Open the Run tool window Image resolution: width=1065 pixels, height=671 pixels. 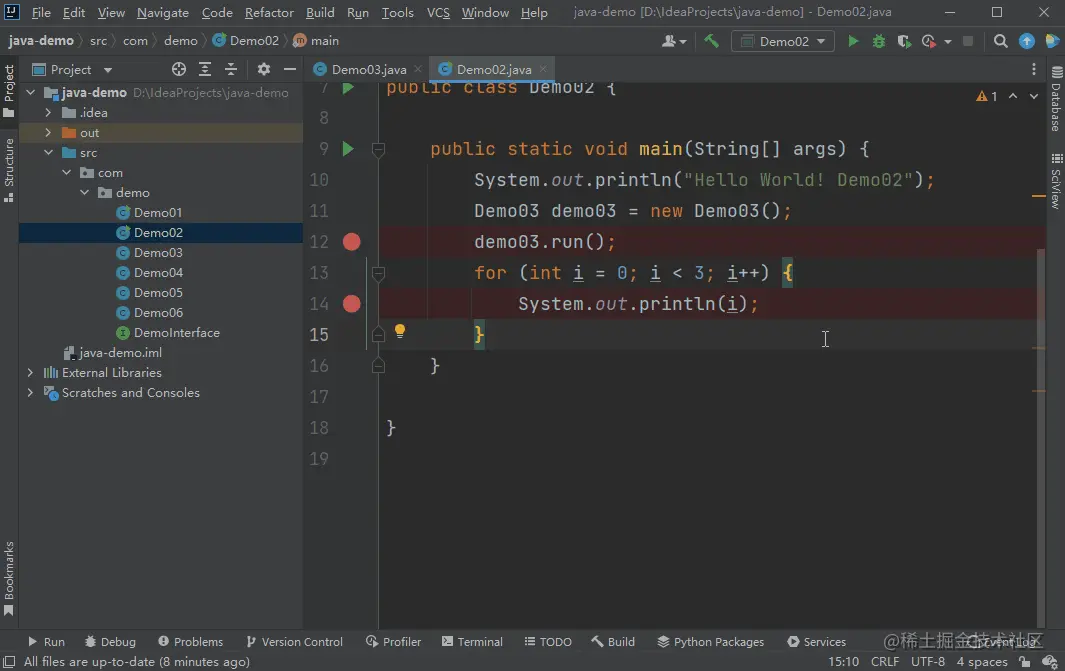point(46,642)
